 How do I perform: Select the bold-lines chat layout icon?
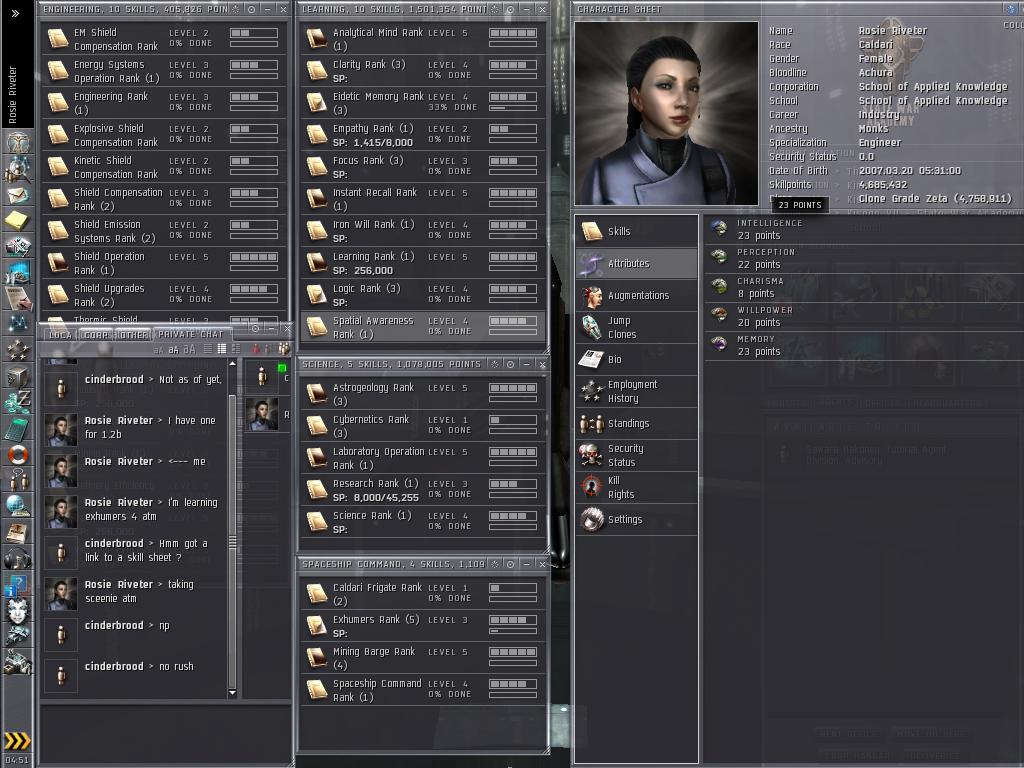tap(222, 349)
